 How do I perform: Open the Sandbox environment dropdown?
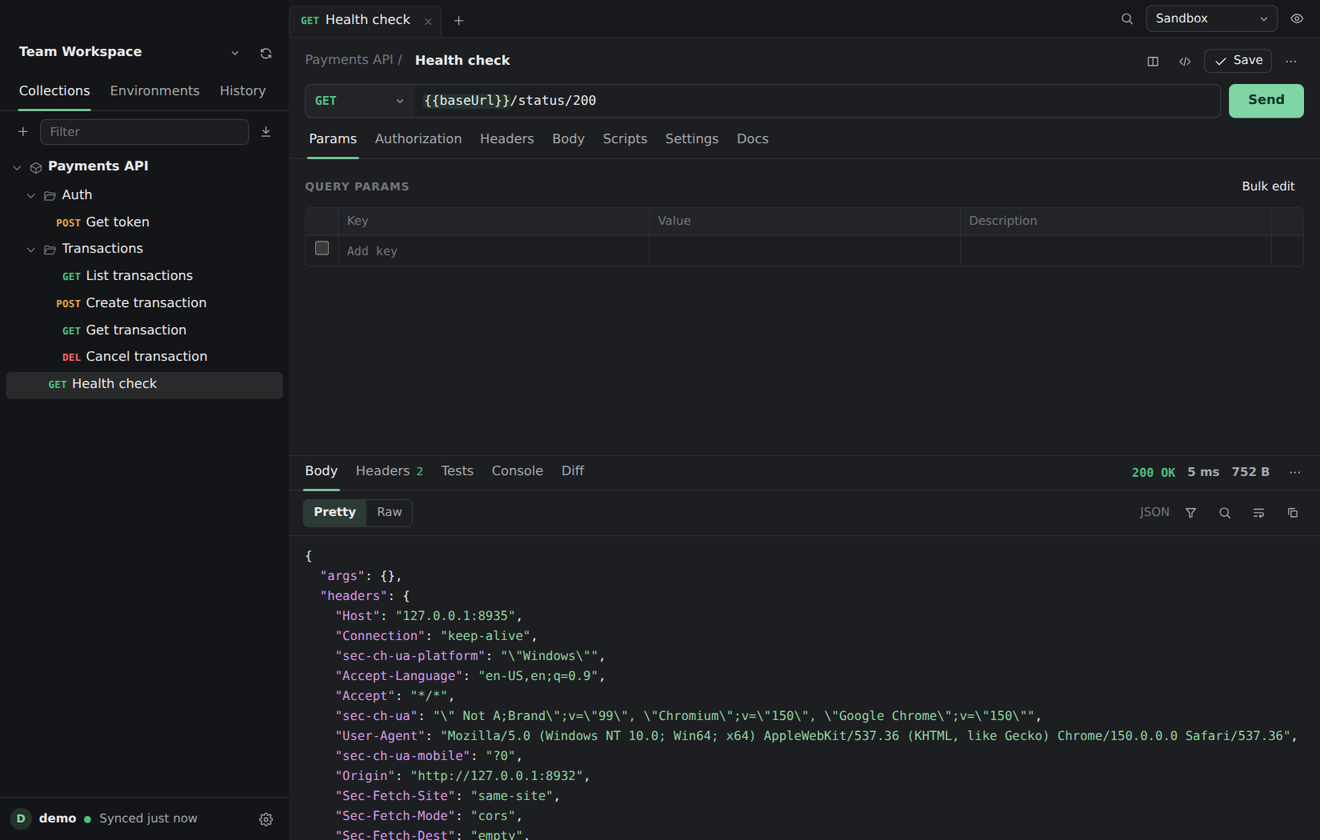click(x=1212, y=19)
